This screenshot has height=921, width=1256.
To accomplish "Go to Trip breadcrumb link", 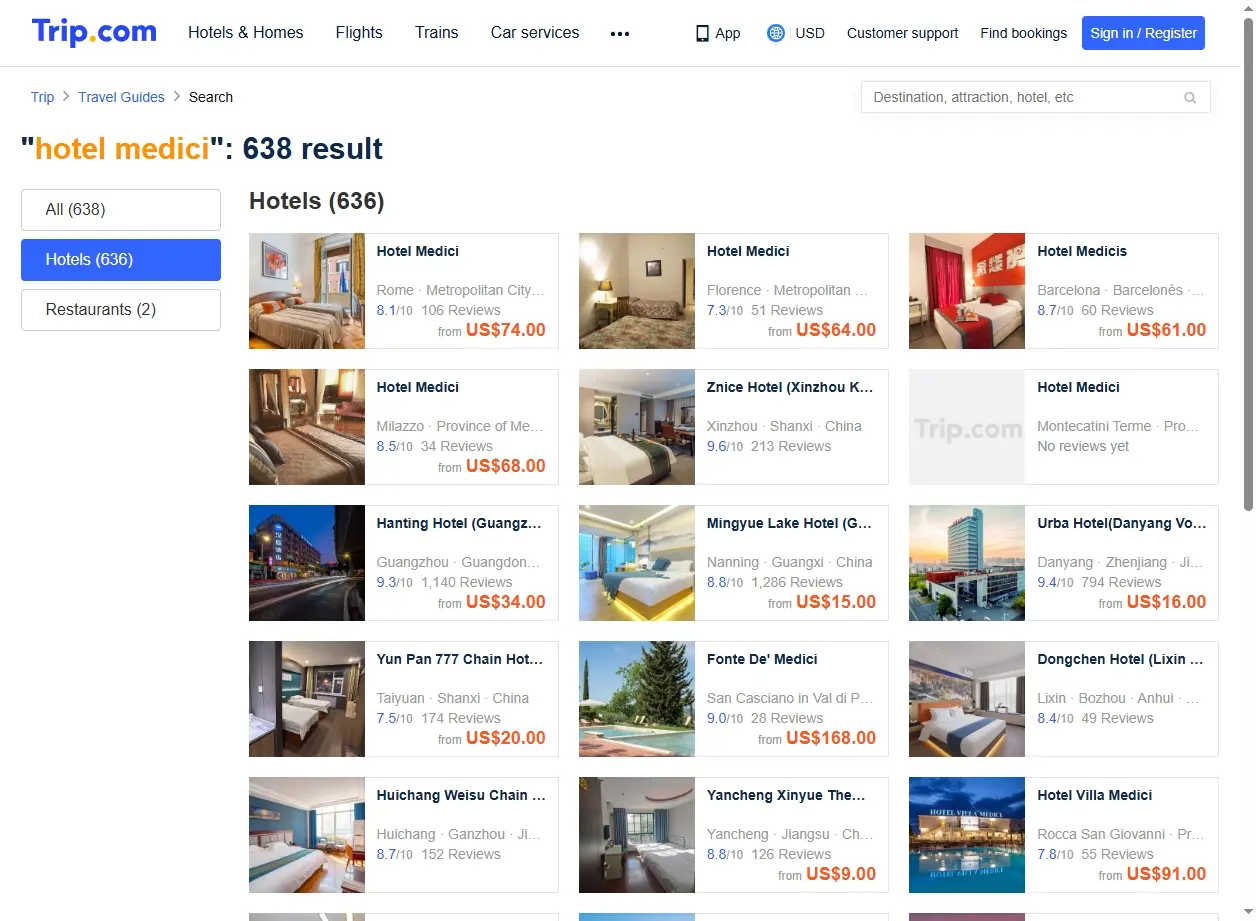I will tap(42, 97).
